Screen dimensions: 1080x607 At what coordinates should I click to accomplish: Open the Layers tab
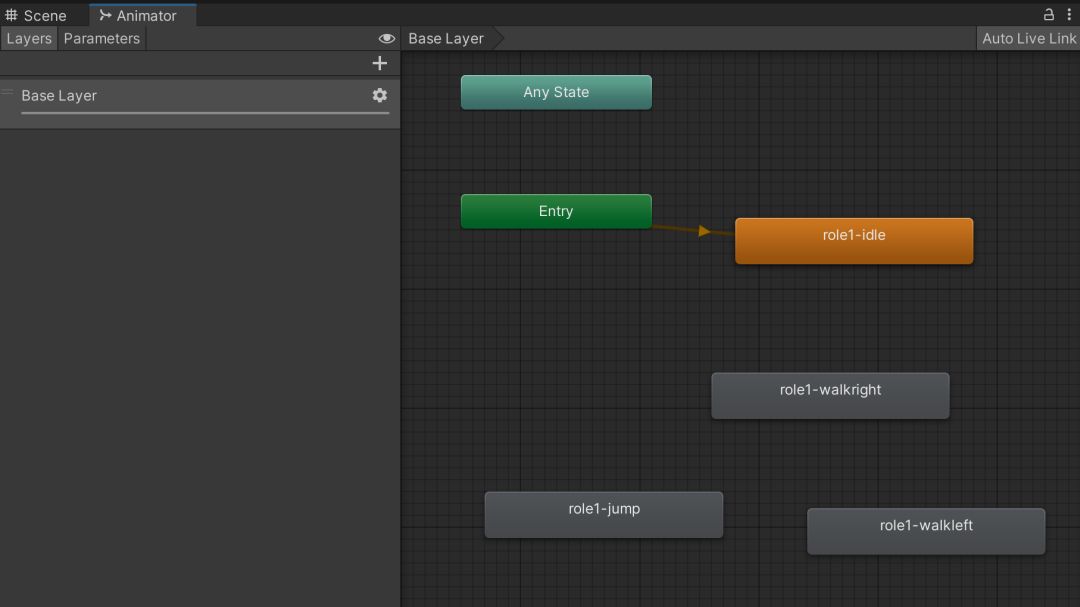click(x=29, y=39)
